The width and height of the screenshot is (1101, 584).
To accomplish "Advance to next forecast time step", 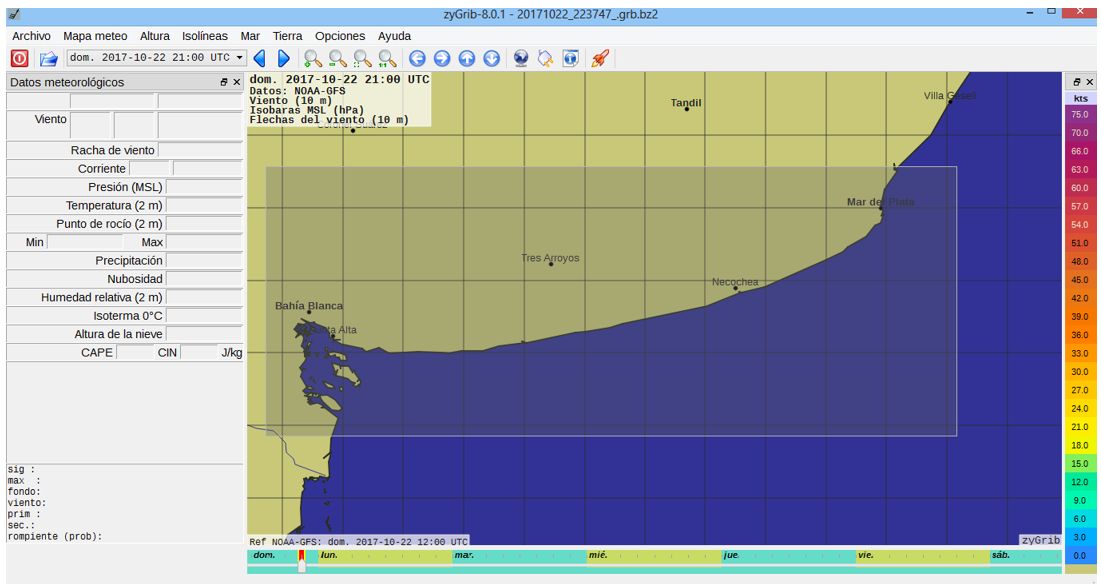I will 284,58.
